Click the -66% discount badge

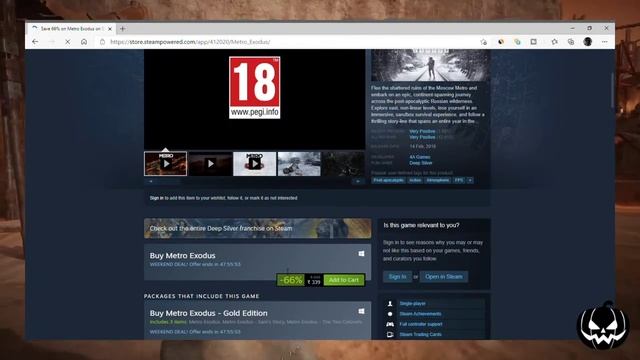[x=291, y=280]
